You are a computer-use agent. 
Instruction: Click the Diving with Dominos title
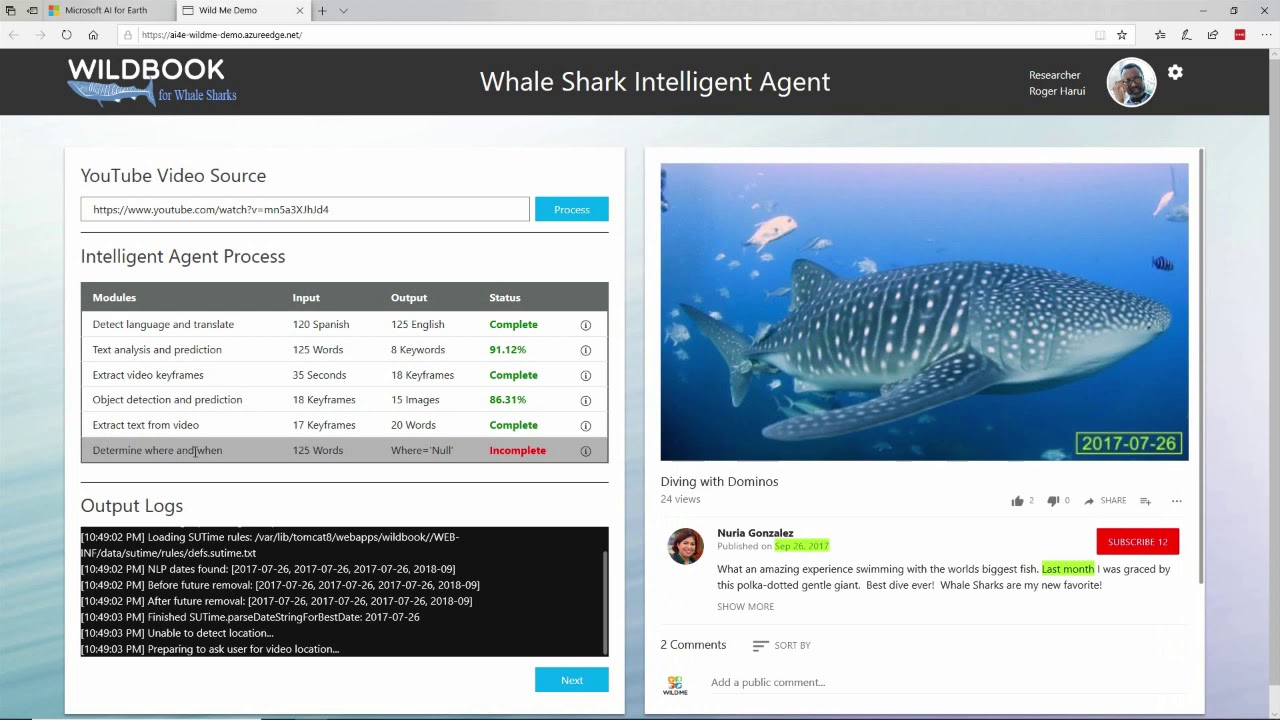tap(719, 482)
